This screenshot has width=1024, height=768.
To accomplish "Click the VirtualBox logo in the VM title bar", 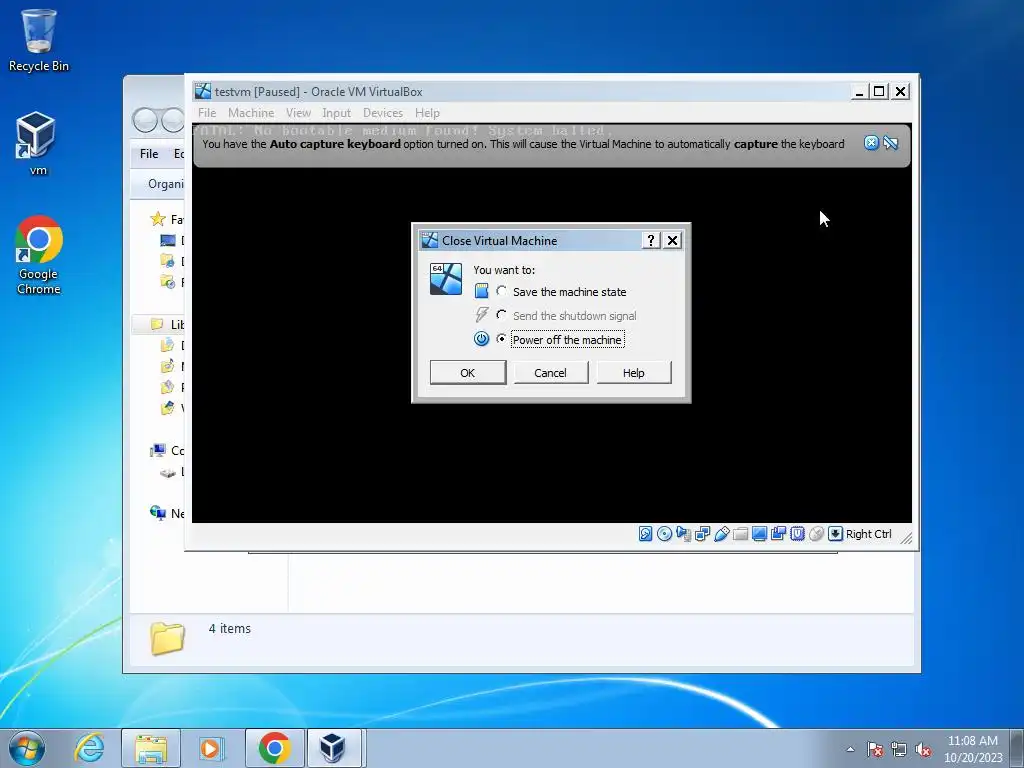I will [203, 91].
